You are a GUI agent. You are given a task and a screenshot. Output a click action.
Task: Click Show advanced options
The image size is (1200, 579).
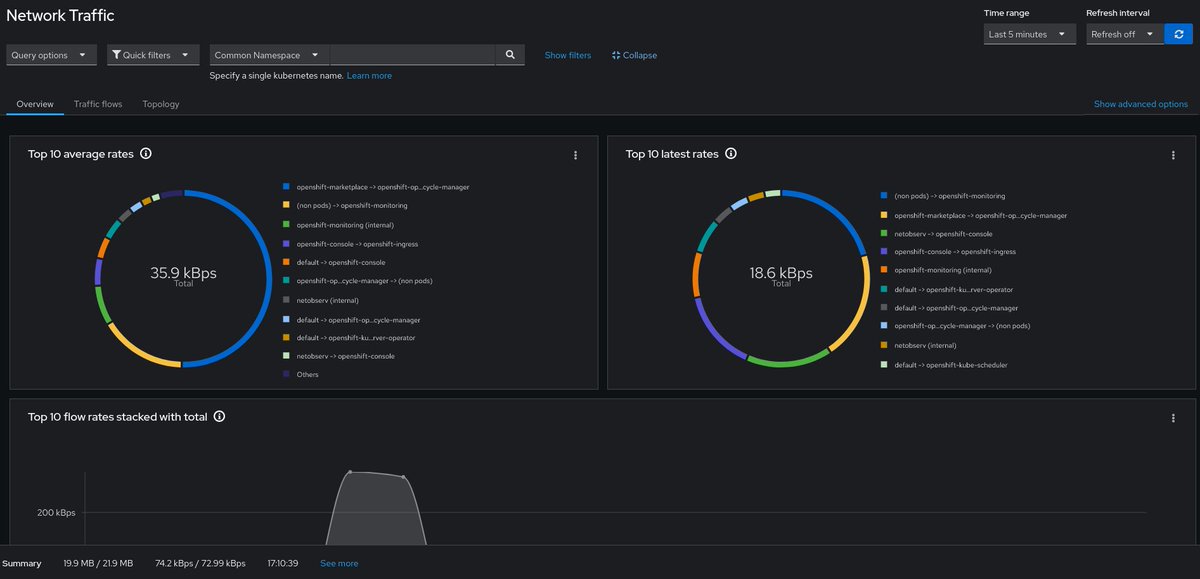[x=1141, y=104]
